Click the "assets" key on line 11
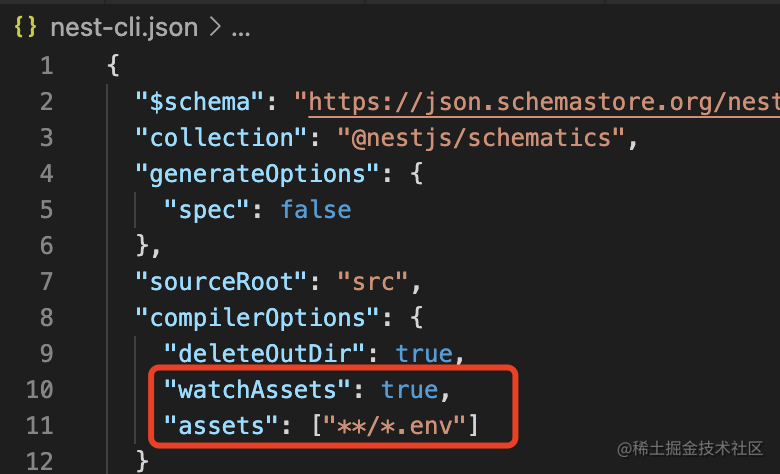 click(212, 424)
